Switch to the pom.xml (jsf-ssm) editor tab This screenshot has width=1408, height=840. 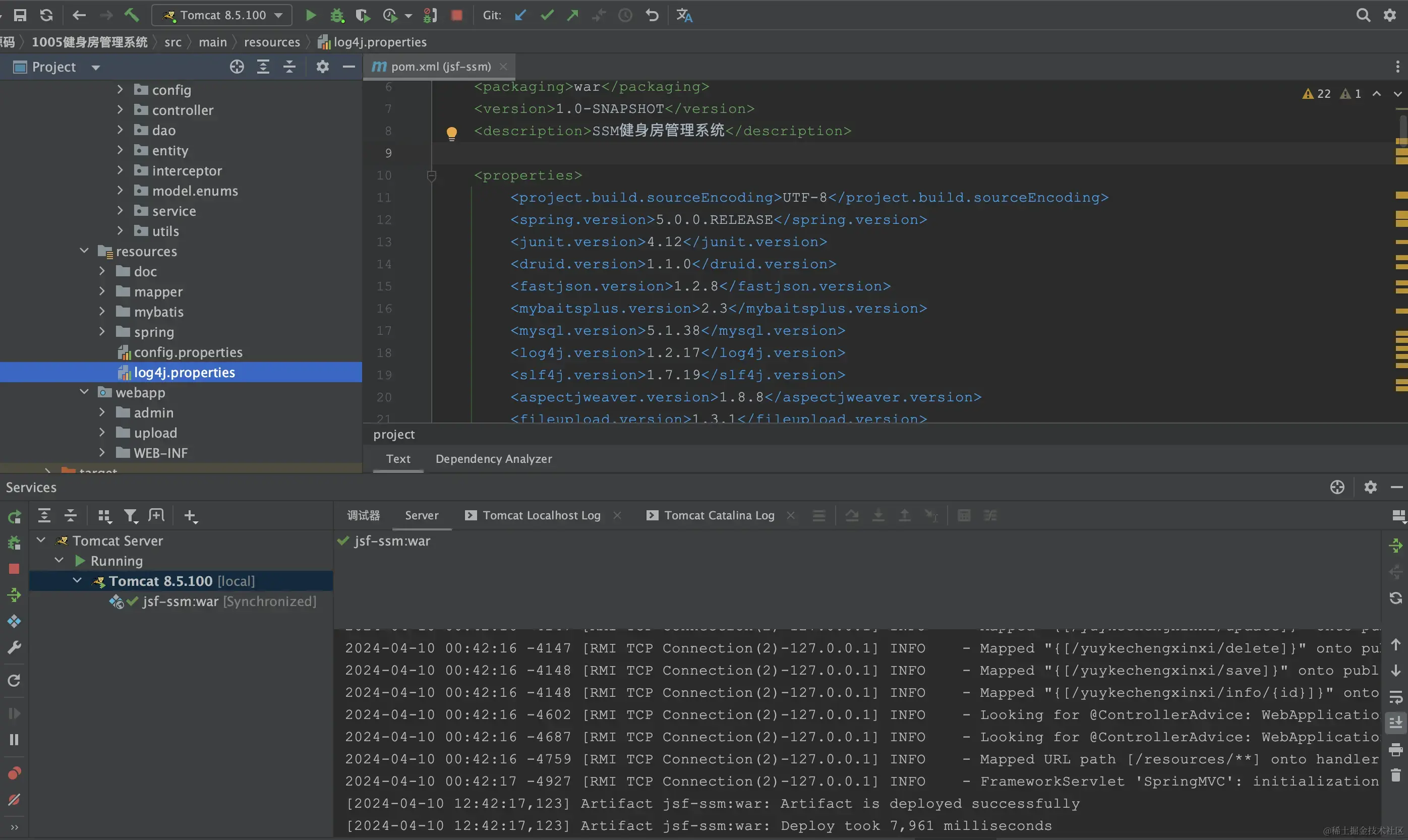click(440, 66)
